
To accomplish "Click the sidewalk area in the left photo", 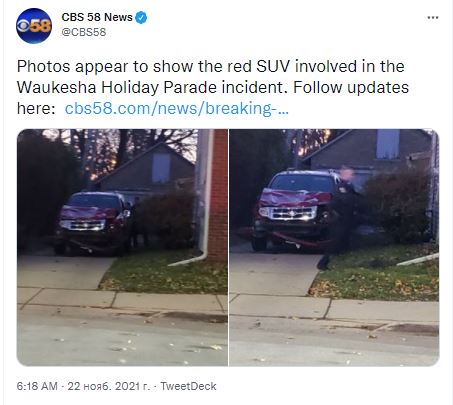I will click(122, 298).
